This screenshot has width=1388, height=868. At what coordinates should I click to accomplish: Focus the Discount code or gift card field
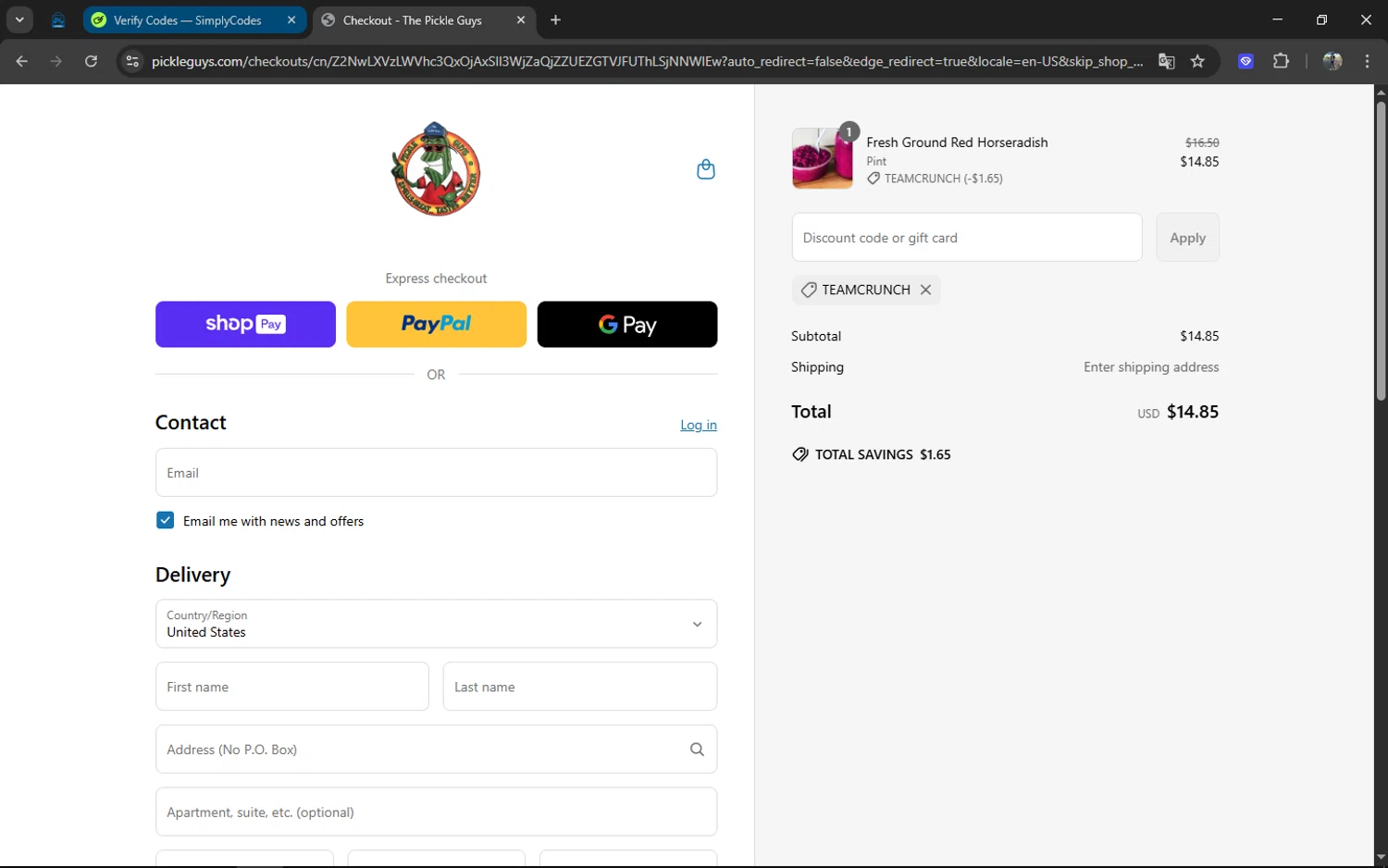click(967, 238)
